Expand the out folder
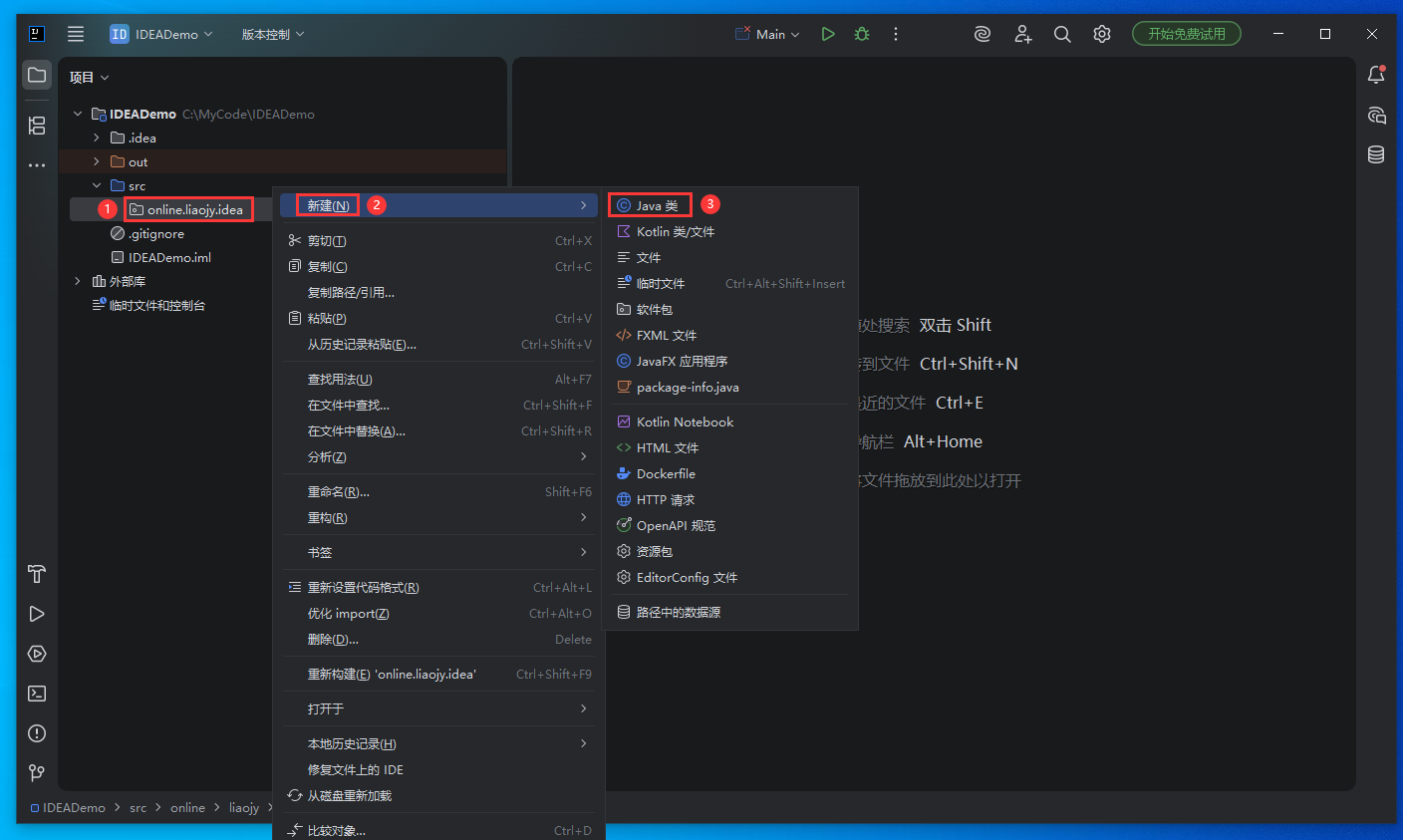The image size is (1403, 840). pos(97,161)
